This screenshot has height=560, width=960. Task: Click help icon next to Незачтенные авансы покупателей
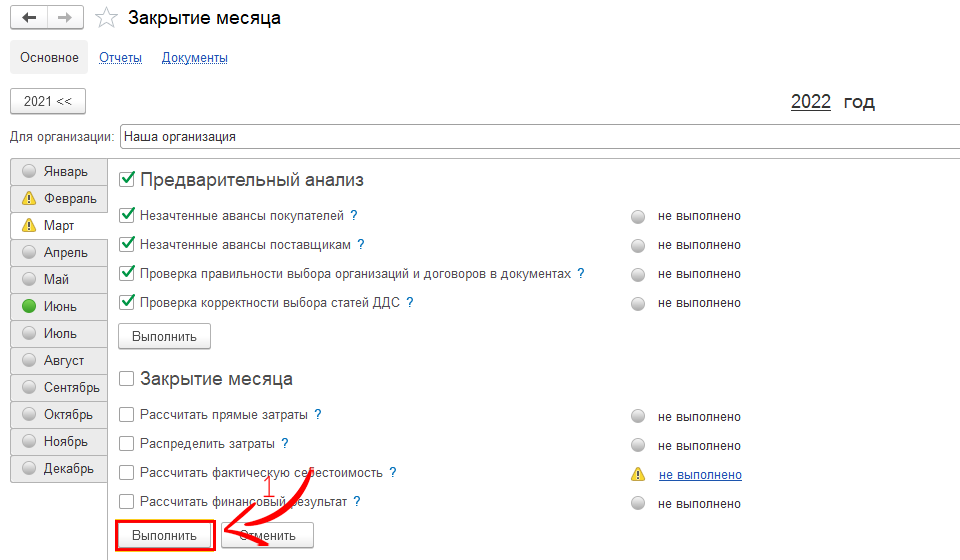[354, 215]
